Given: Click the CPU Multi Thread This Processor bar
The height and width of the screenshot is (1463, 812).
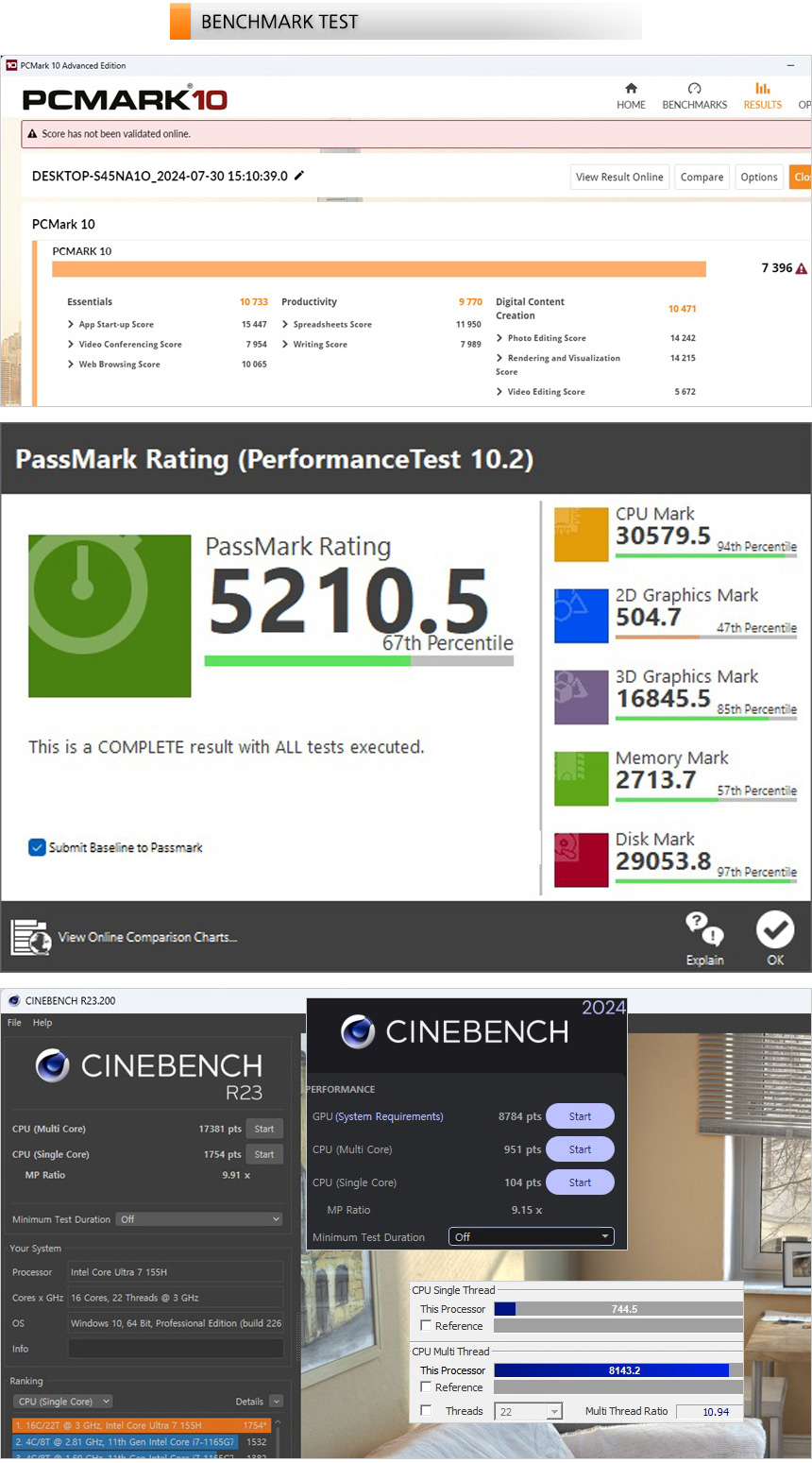Looking at the screenshot, I should coord(618,1370).
